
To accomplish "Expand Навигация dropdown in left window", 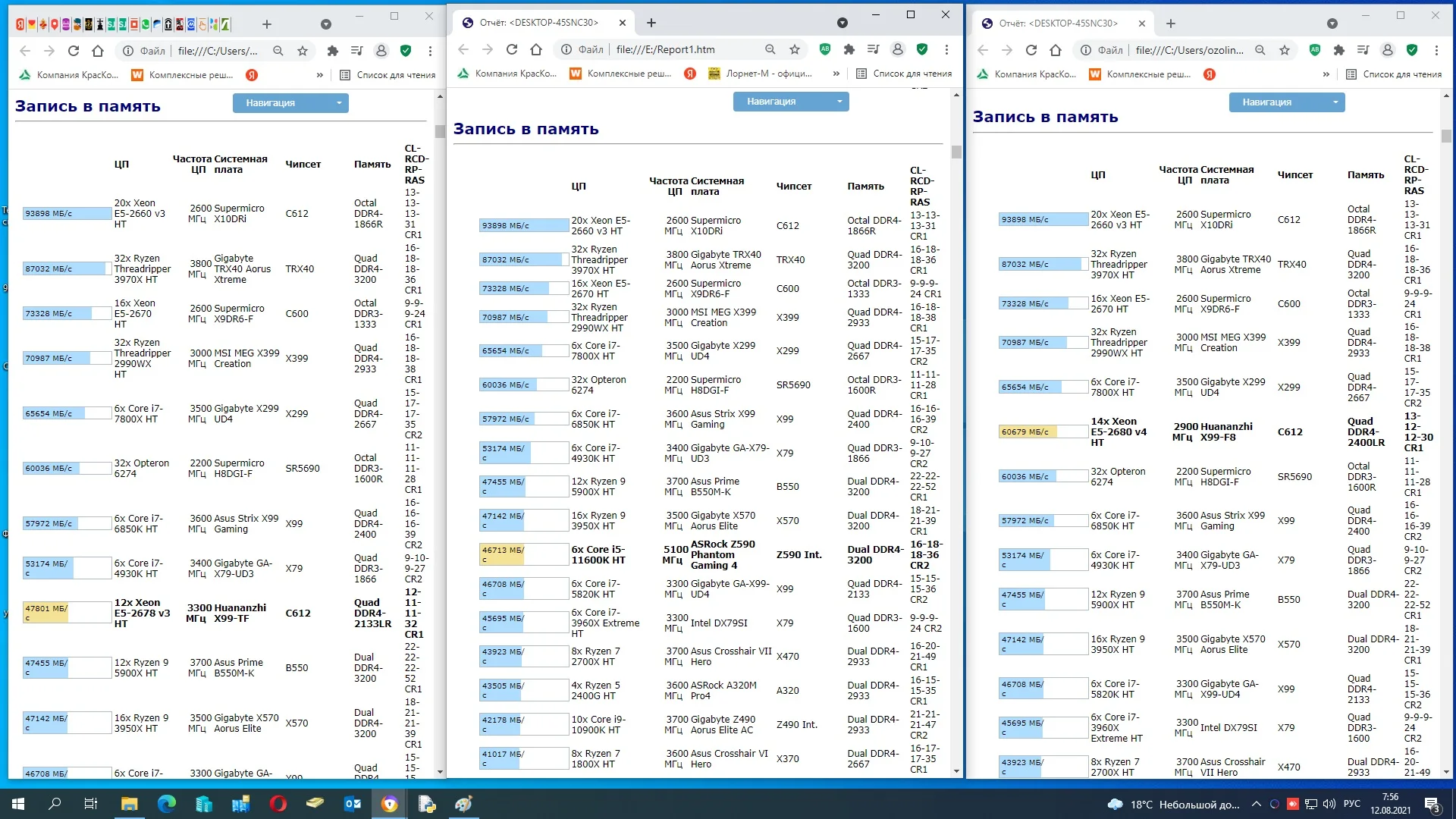I will [290, 103].
